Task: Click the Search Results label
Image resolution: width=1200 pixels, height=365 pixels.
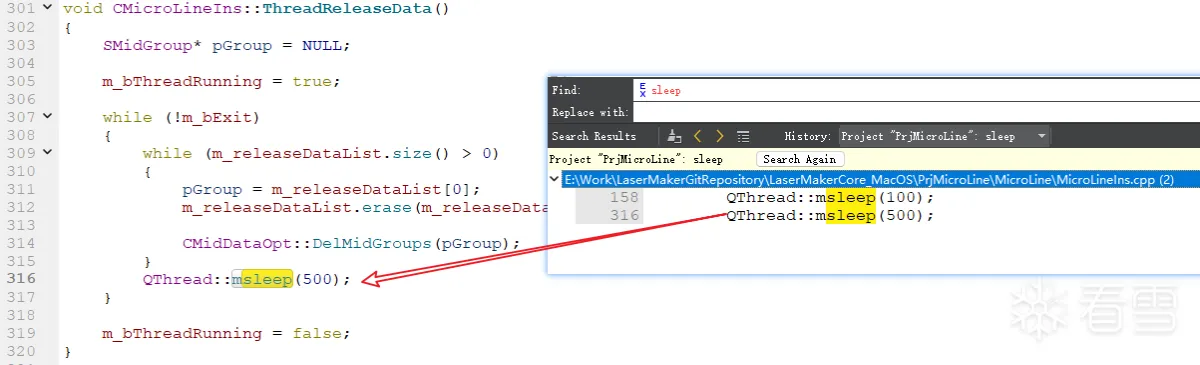Action: pos(594,136)
